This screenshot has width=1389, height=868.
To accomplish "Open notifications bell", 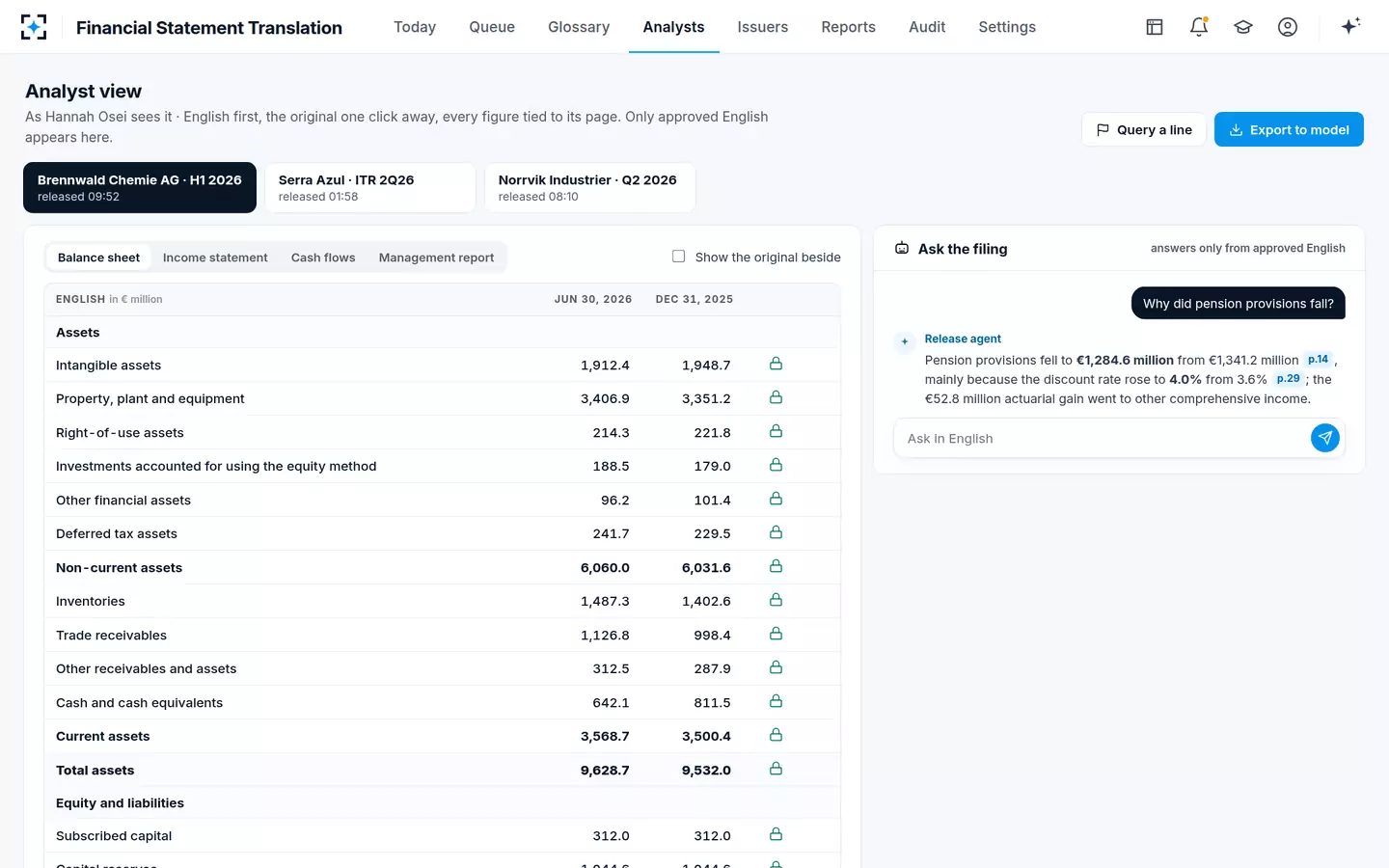I will 1199,27.
